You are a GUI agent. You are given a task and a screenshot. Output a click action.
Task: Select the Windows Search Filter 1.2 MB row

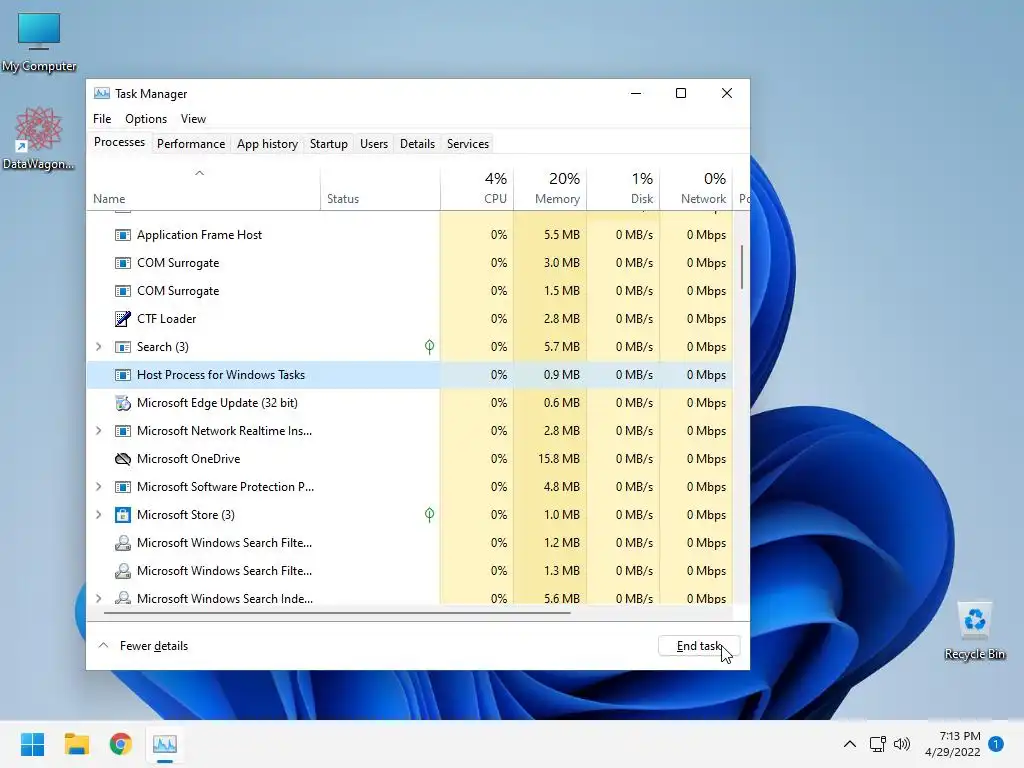tap(409, 543)
